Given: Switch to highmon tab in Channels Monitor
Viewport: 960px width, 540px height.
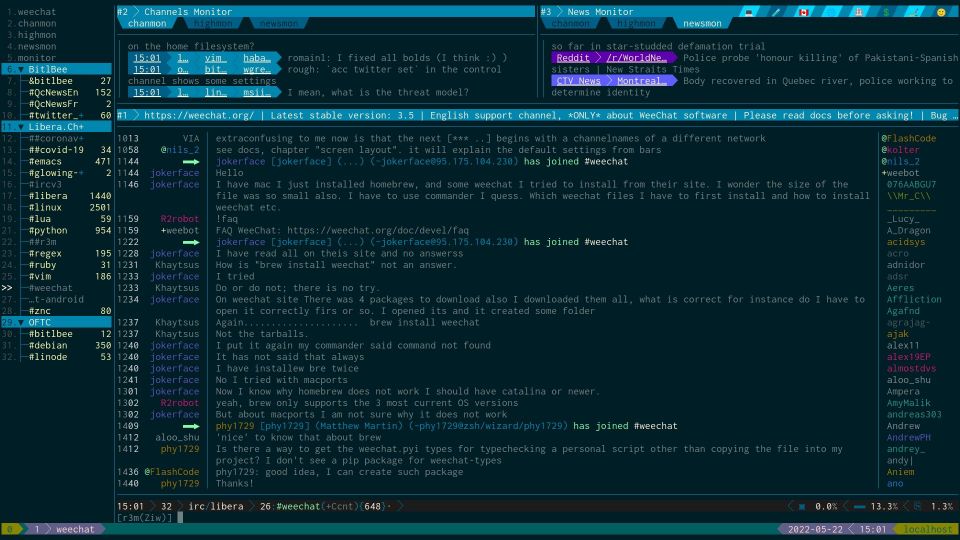Looking at the screenshot, I should coord(212,23).
